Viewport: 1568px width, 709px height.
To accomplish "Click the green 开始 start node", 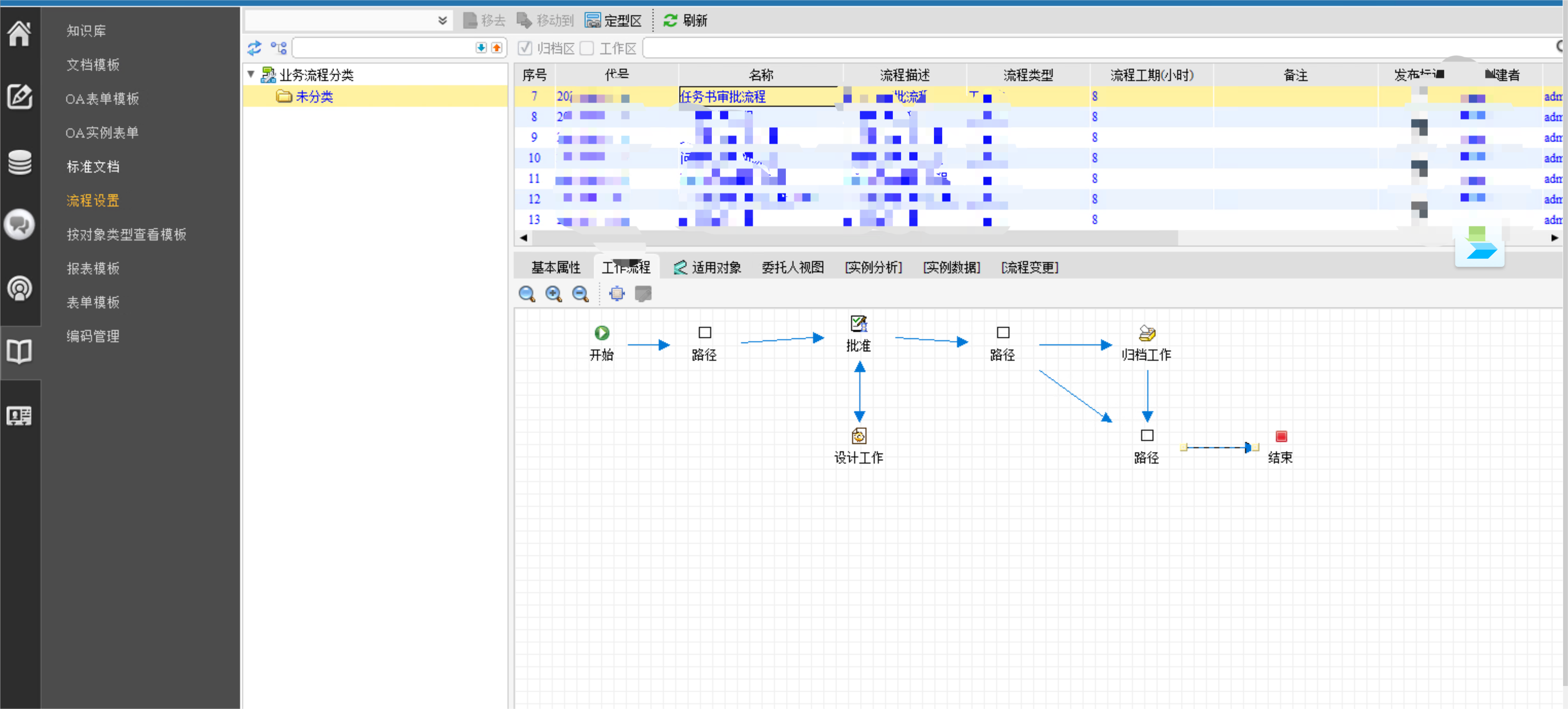I will click(x=602, y=333).
